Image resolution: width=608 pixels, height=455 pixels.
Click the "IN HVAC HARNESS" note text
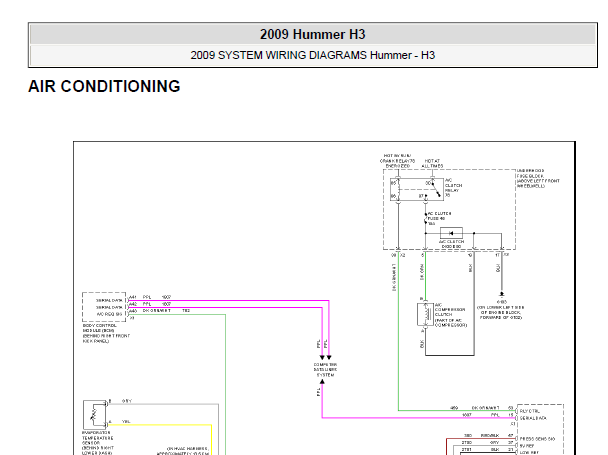(188, 448)
